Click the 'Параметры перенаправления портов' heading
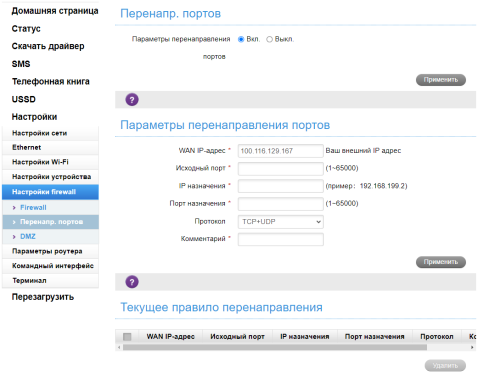 pyautogui.click(x=225, y=125)
